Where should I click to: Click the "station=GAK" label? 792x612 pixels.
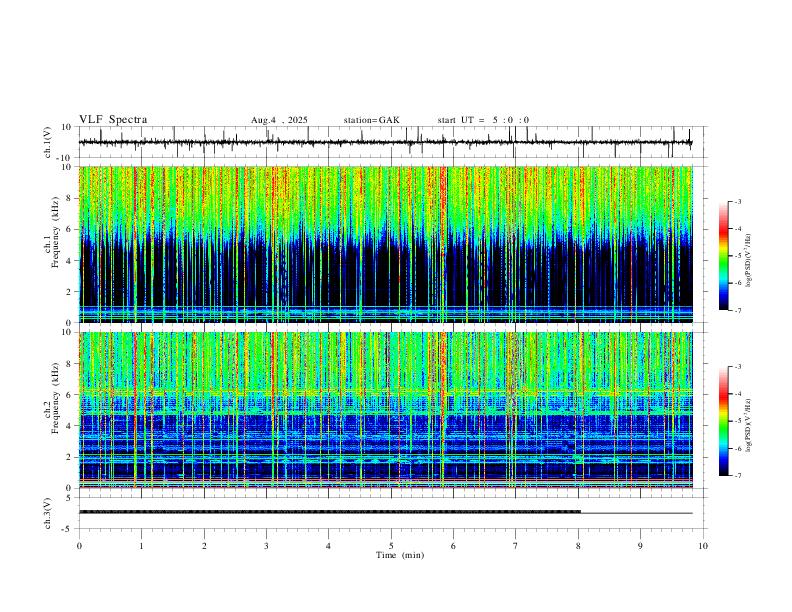[372, 120]
